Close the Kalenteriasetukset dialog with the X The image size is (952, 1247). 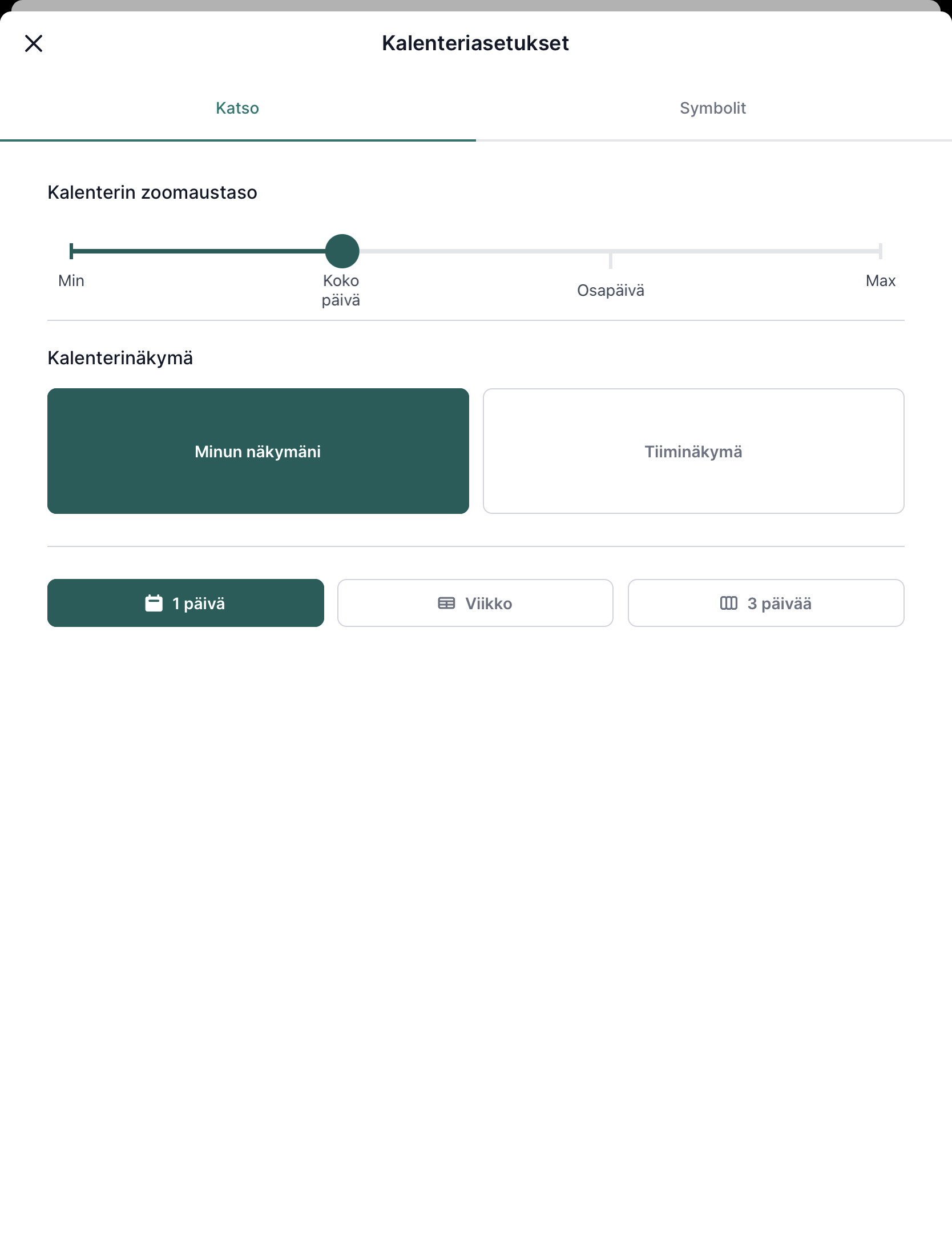tap(34, 43)
